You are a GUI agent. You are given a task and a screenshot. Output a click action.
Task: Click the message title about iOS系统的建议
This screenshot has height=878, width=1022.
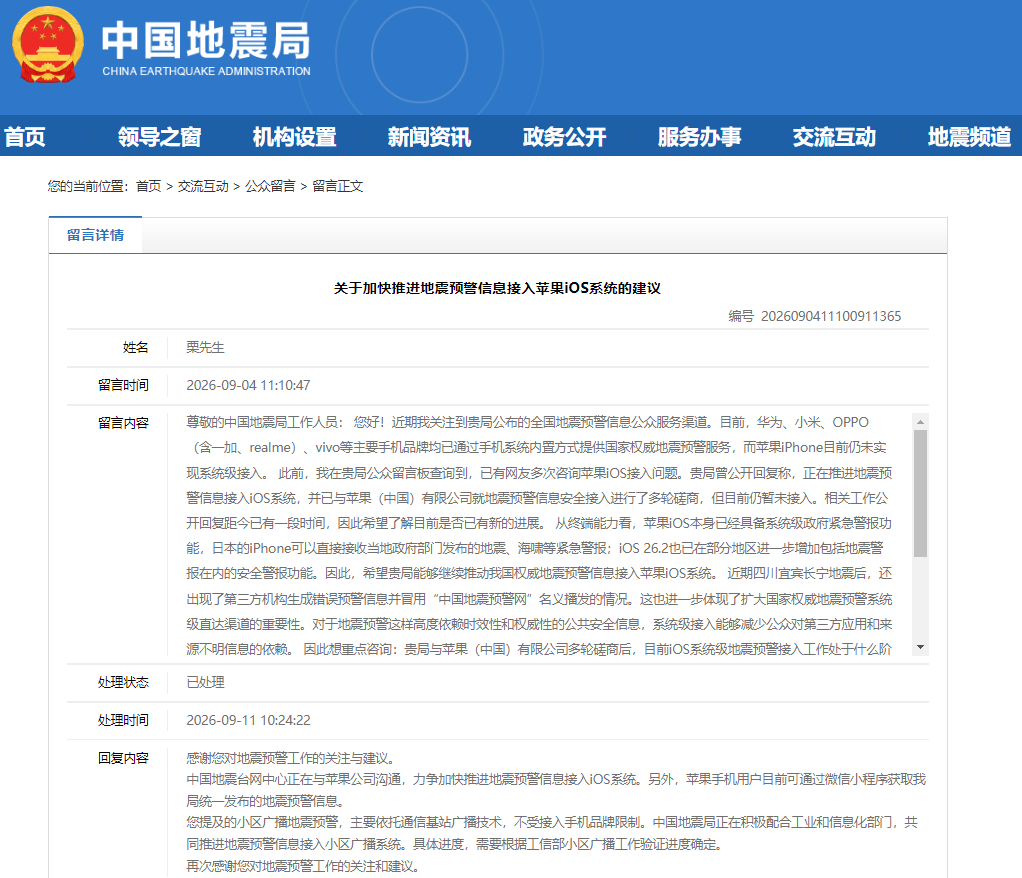tap(497, 288)
